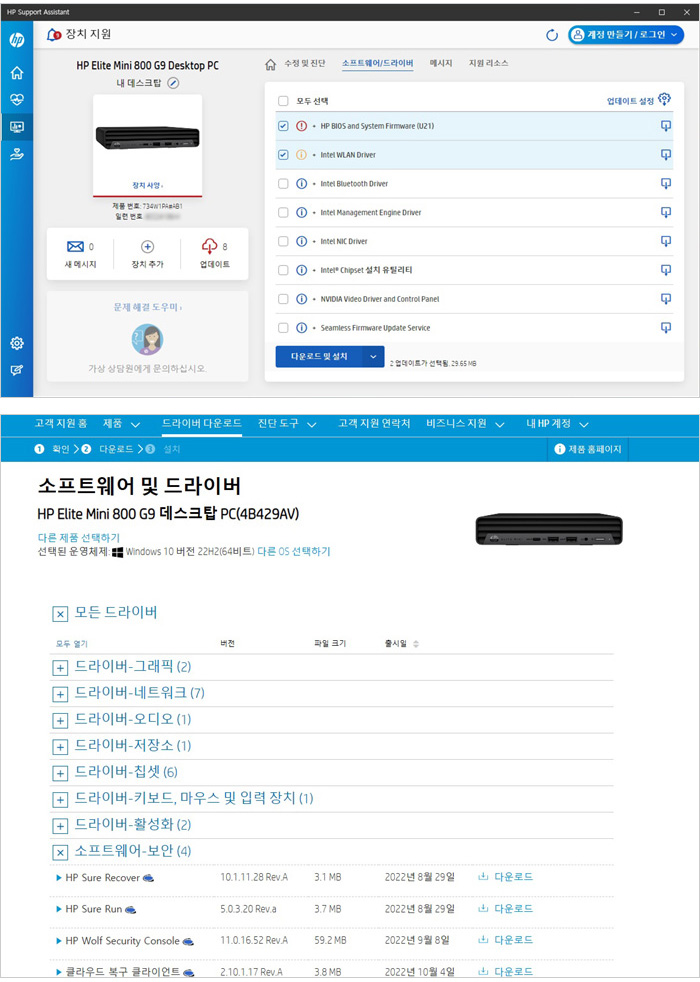This screenshot has height=982, width=700.
Task: Check the NVIDIA Video Driver checkbox
Action: (x=283, y=299)
